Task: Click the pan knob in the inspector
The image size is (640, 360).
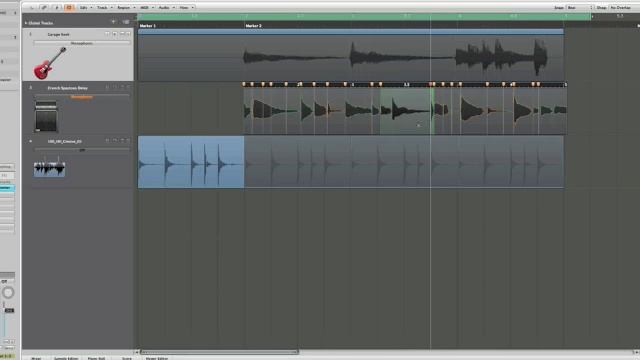Action: click(8, 293)
